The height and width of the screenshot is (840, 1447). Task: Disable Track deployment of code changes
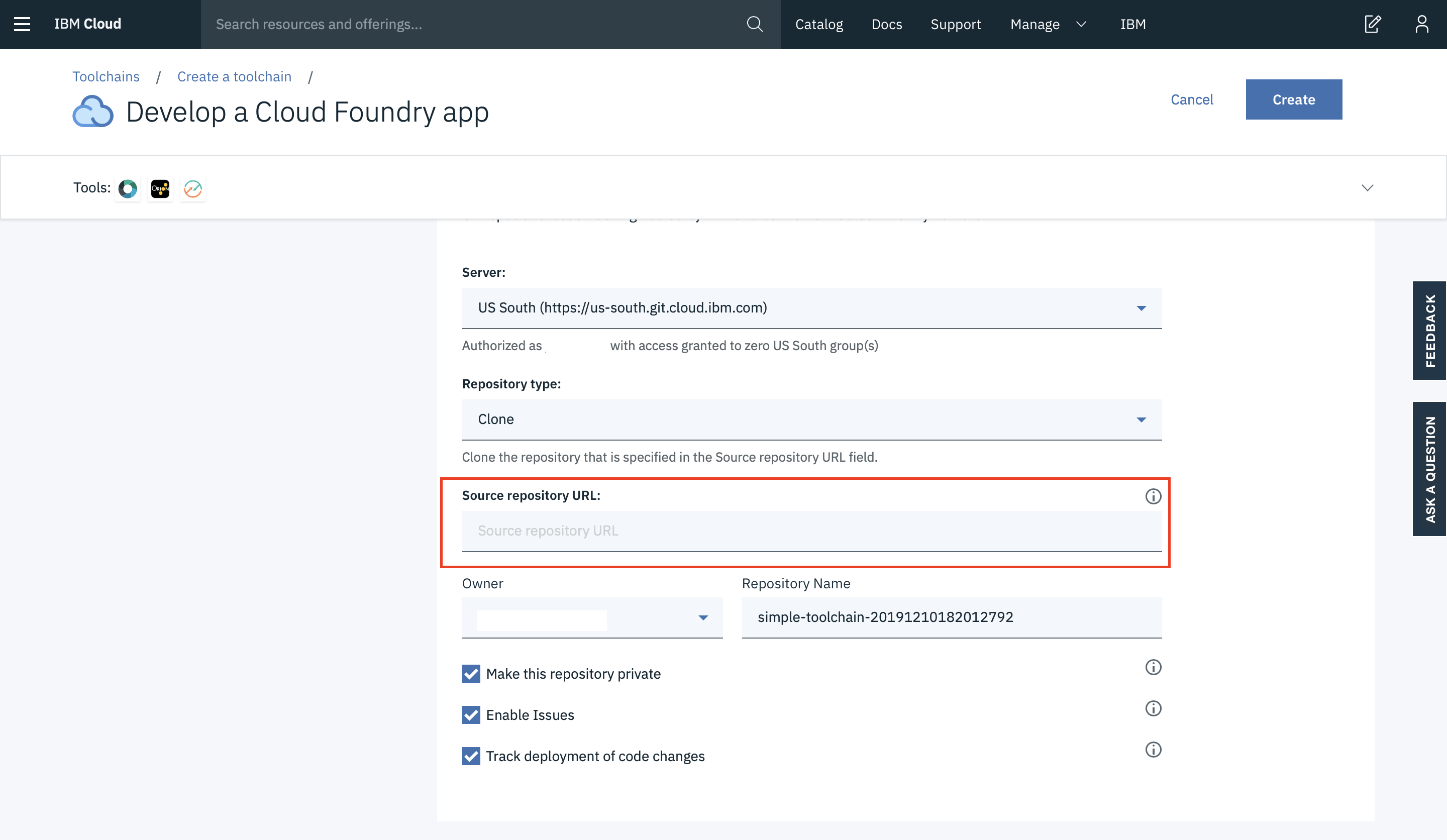pyautogui.click(x=471, y=756)
